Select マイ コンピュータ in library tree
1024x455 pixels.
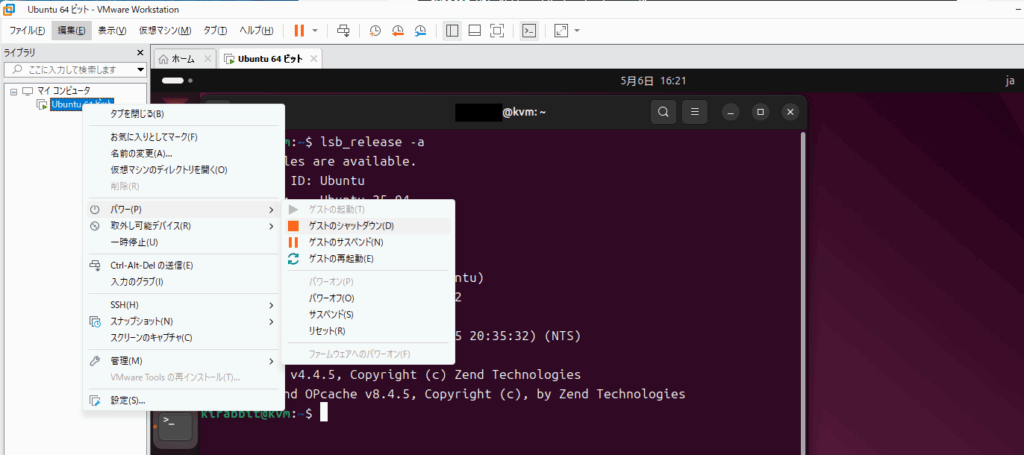coord(64,91)
